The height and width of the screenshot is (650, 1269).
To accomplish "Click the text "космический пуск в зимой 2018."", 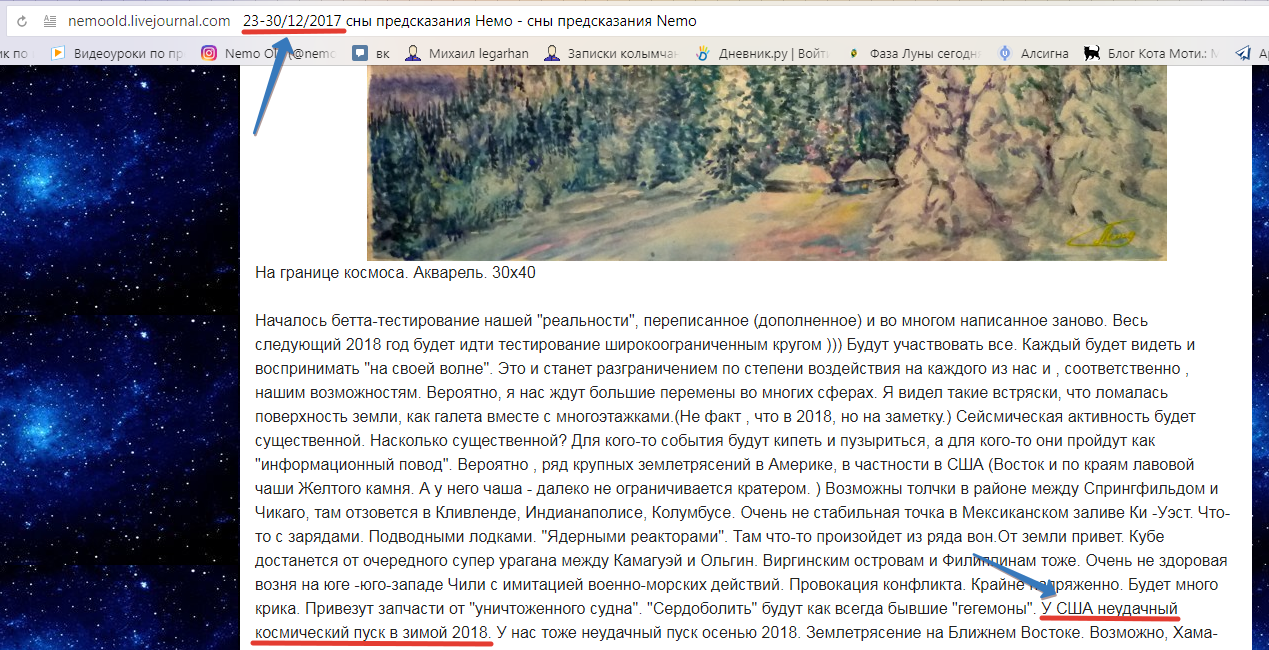I will [x=373, y=633].
